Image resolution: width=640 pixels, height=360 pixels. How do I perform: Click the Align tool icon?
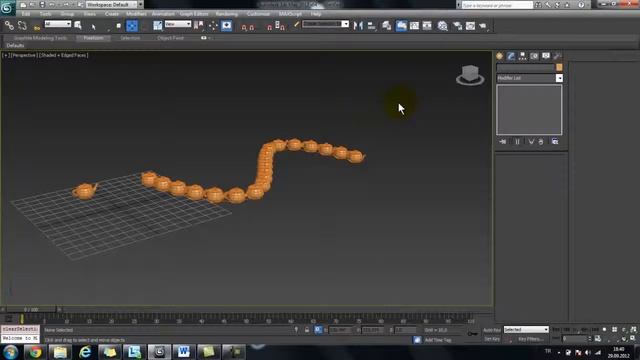click(371, 26)
